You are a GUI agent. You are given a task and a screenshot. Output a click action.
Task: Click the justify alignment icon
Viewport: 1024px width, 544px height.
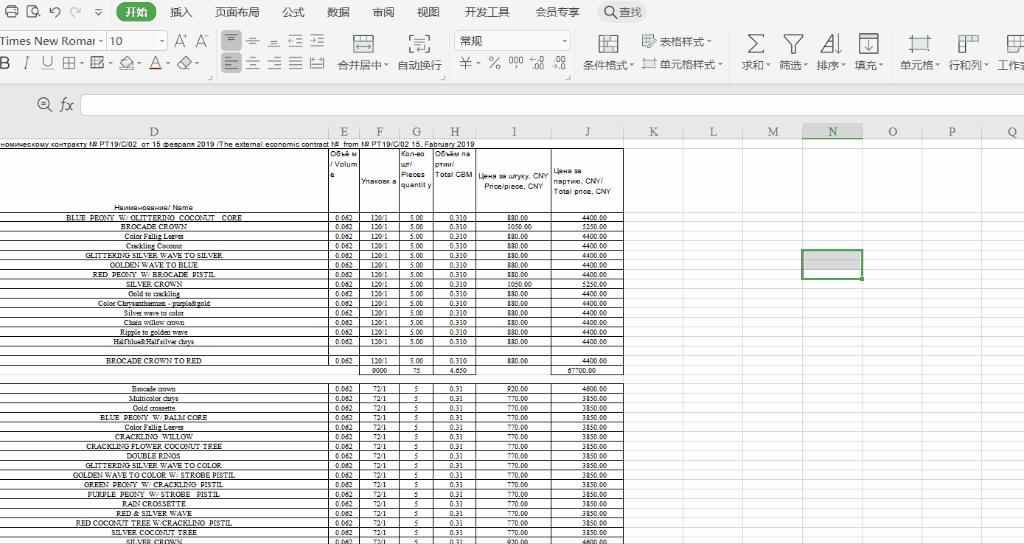(x=296, y=63)
